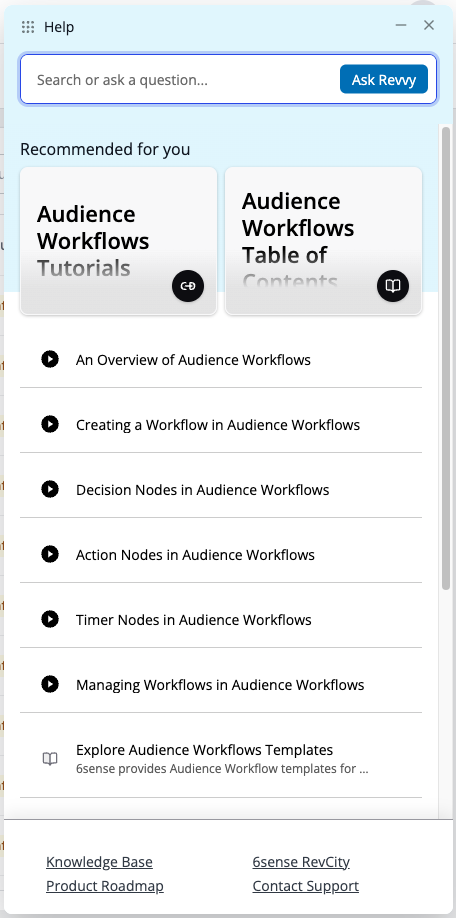Click the Contact Support link
The image size is (456, 918).
(x=306, y=886)
